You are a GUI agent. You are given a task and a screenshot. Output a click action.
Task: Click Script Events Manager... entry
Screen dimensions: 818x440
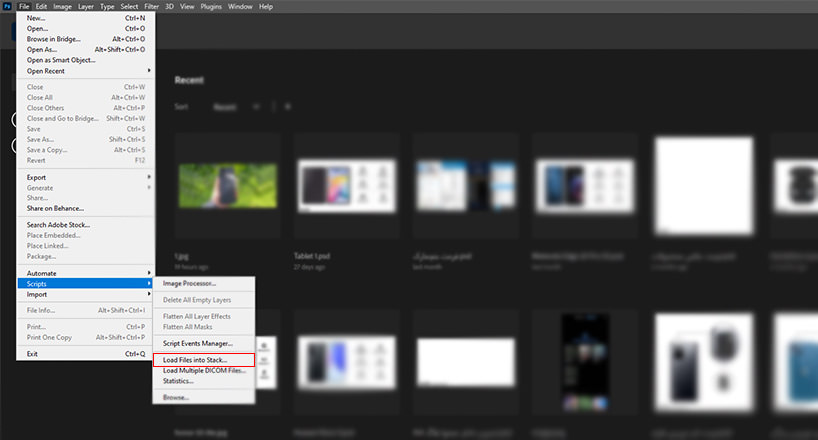click(x=203, y=343)
